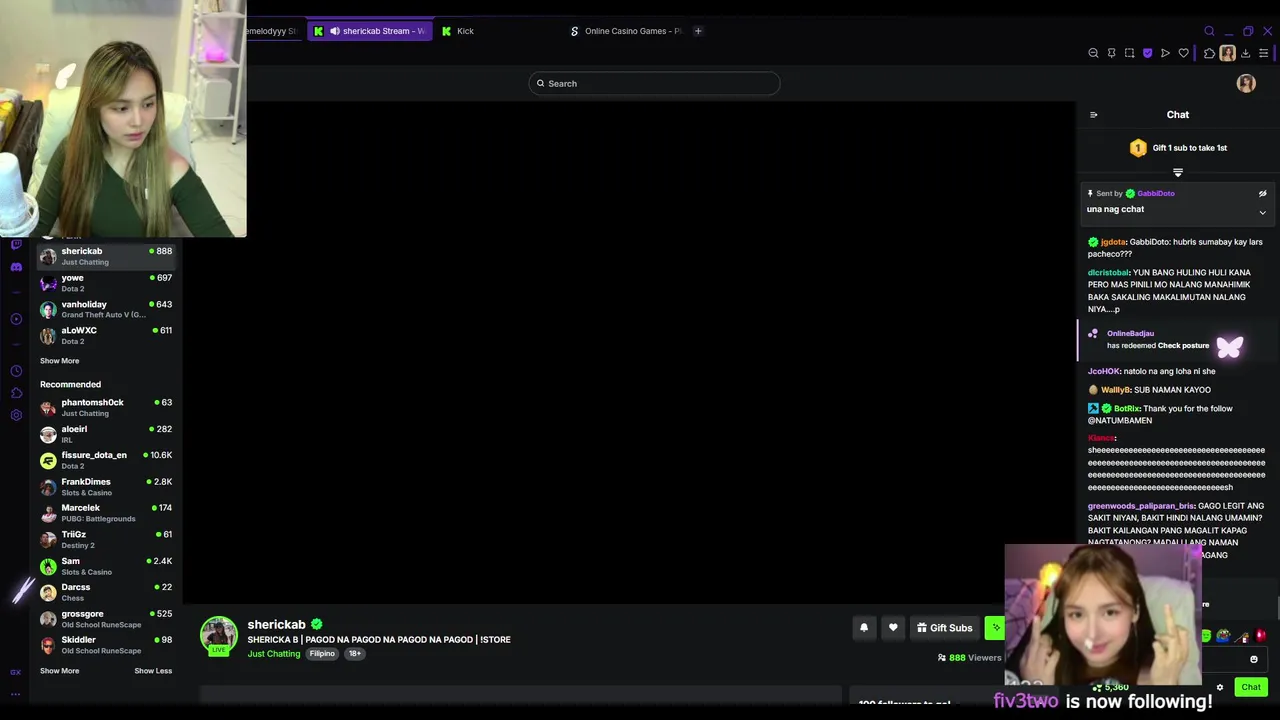Open the emoji picker in chat input
Viewport: 1280px width, 720px height.
[1254, 660]
